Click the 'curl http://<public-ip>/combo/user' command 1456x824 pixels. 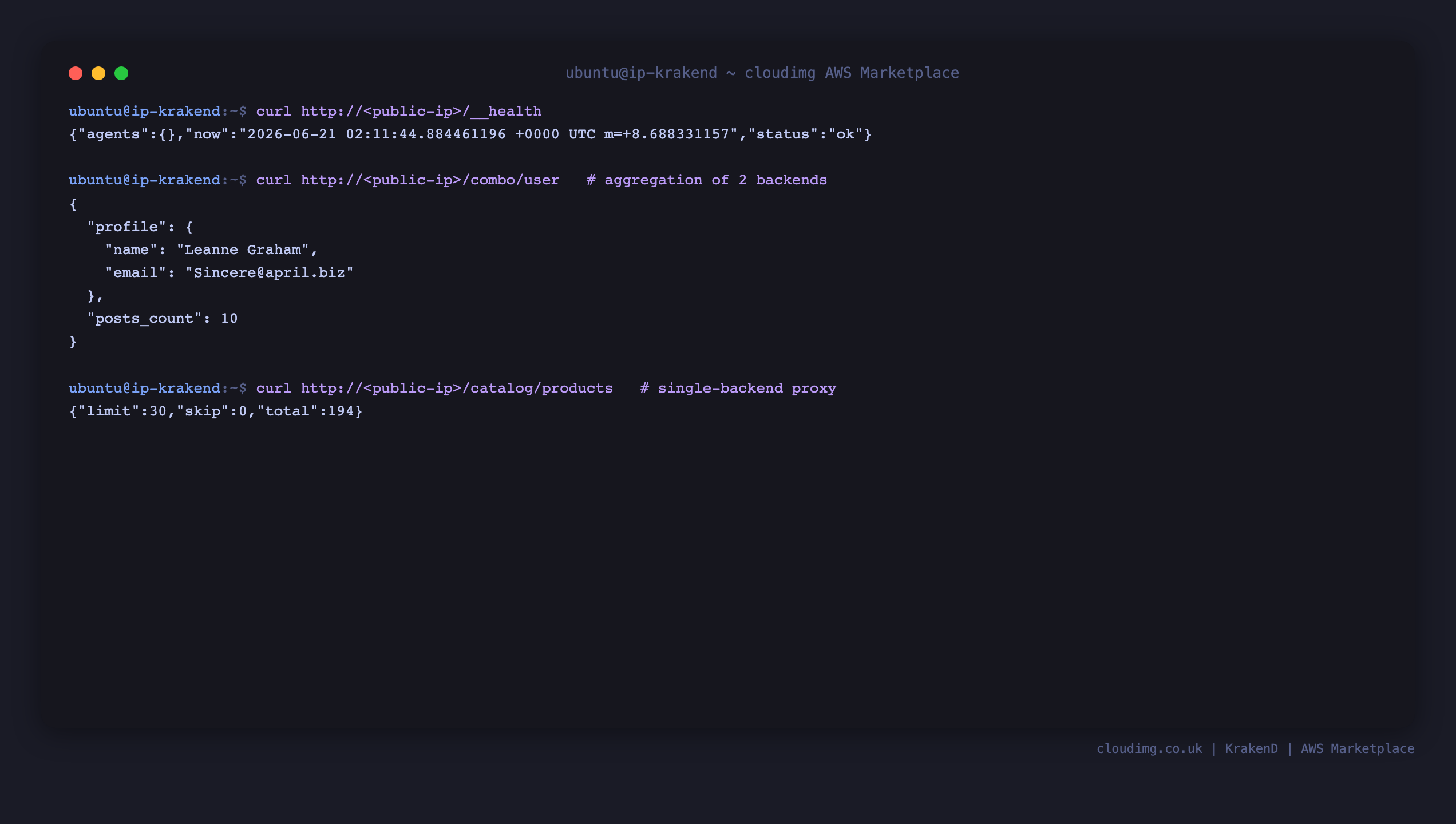point(407,180)
